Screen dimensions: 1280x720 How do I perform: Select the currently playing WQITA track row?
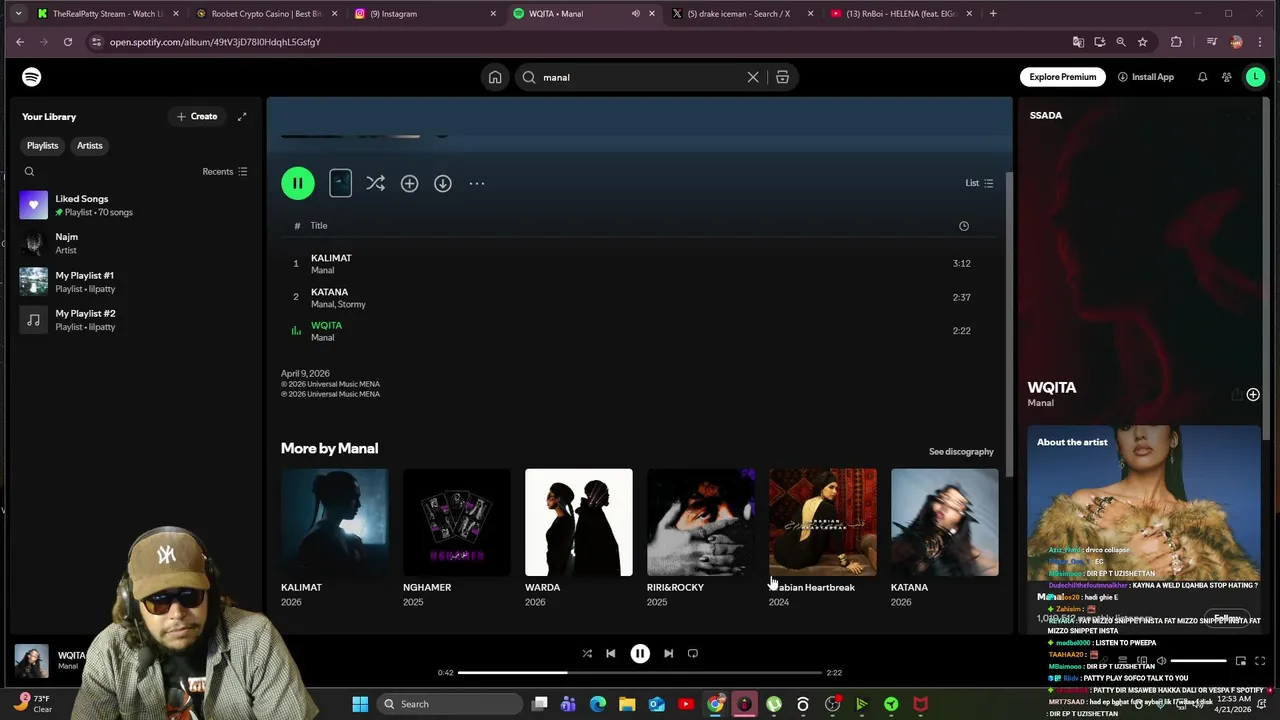[x=639, y=331]
